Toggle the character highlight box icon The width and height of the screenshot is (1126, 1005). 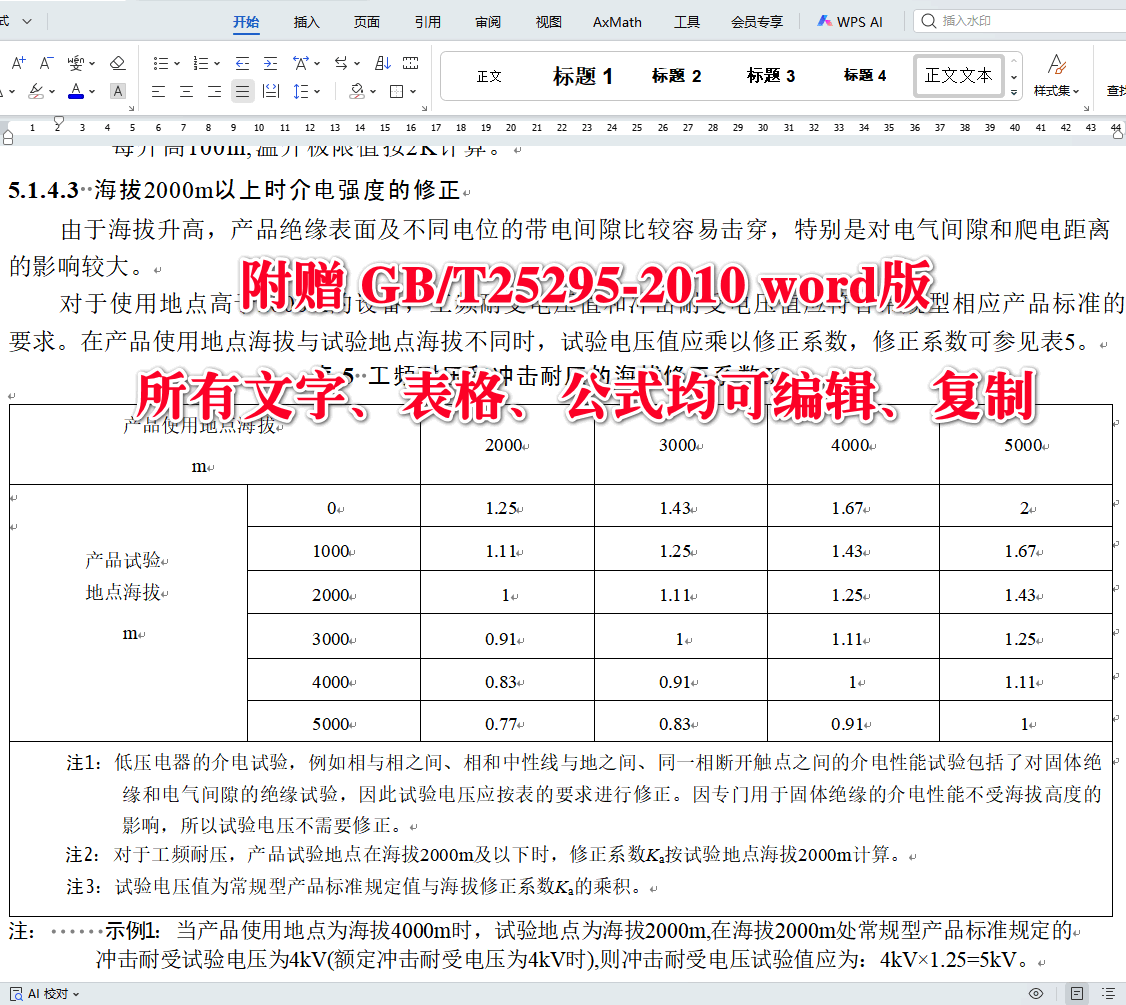click(x=117, y=90)
